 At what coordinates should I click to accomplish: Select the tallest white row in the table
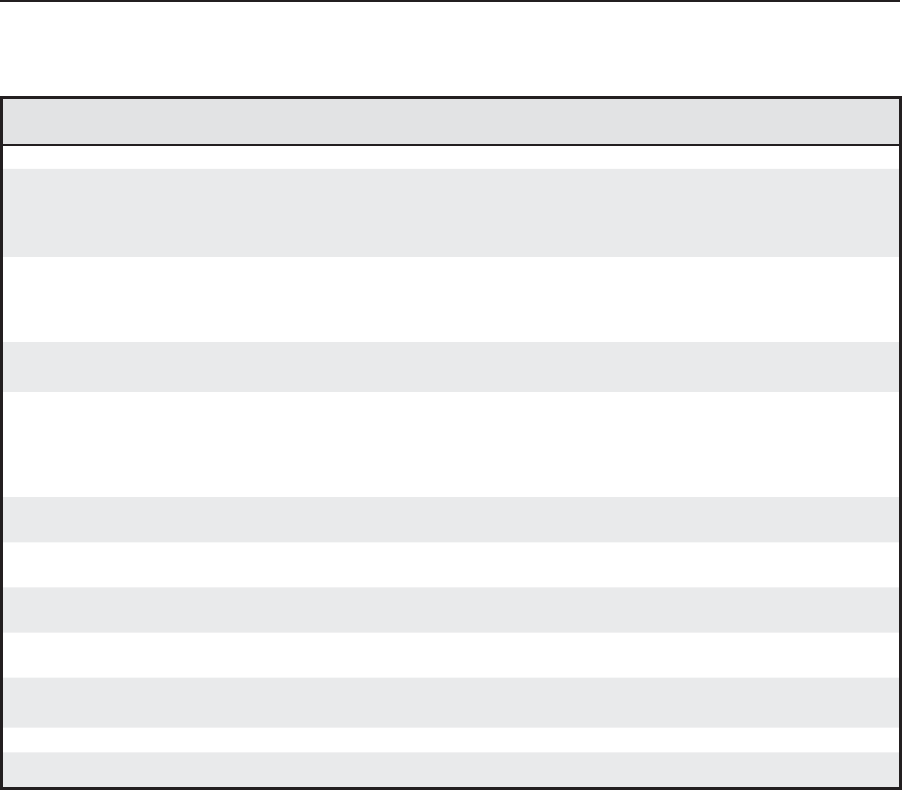click(x=450, y=443)
